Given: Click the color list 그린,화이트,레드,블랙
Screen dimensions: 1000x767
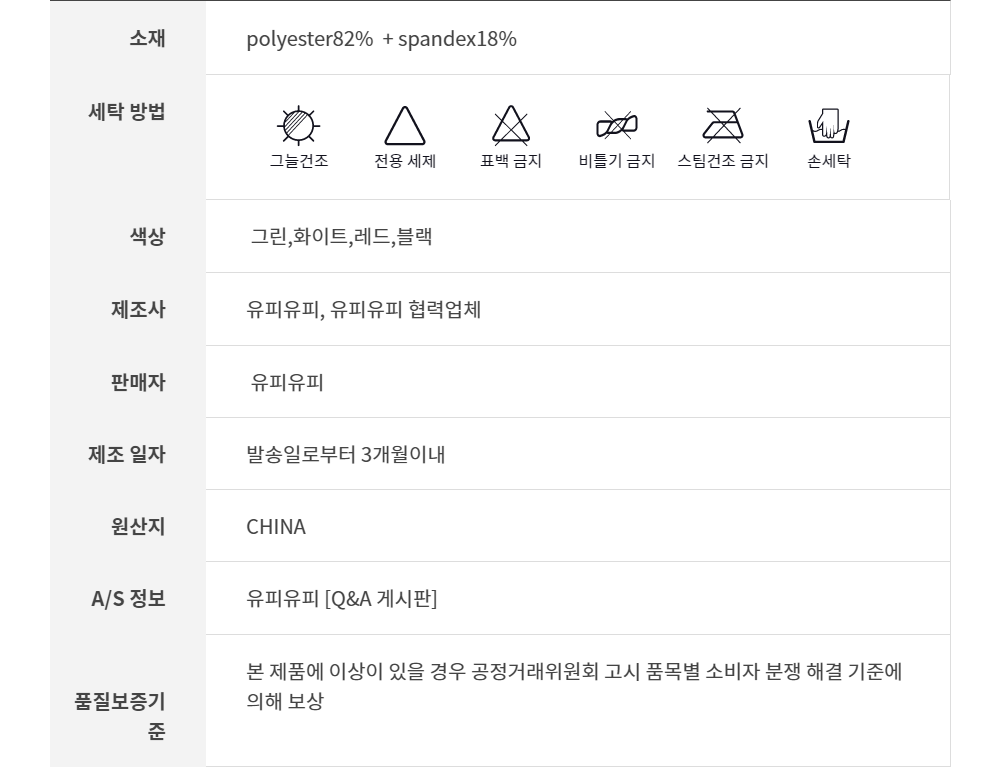Looking at the screenshot, I should pyautogui.click(x=341, y=237).
